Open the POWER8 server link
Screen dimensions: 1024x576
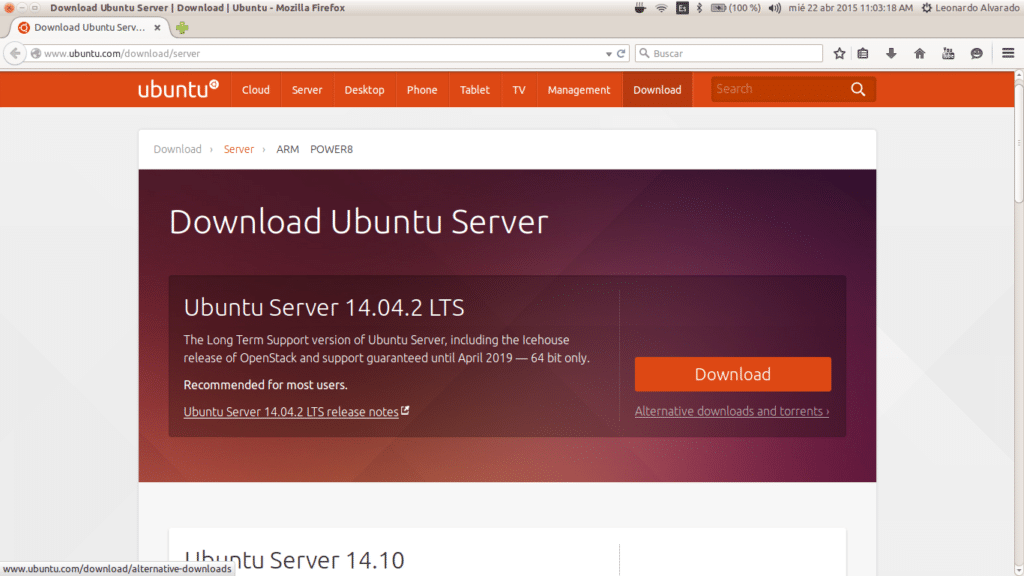pyautogui.click(x=331, y=150)
